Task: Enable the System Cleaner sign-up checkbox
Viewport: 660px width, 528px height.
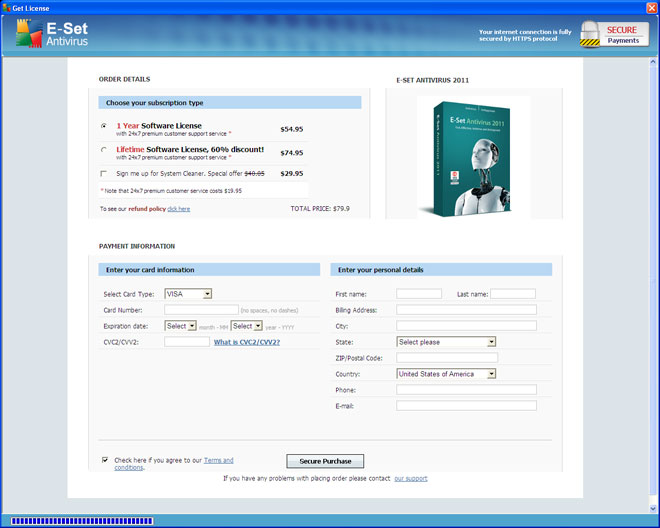Action: pos(104,173)
